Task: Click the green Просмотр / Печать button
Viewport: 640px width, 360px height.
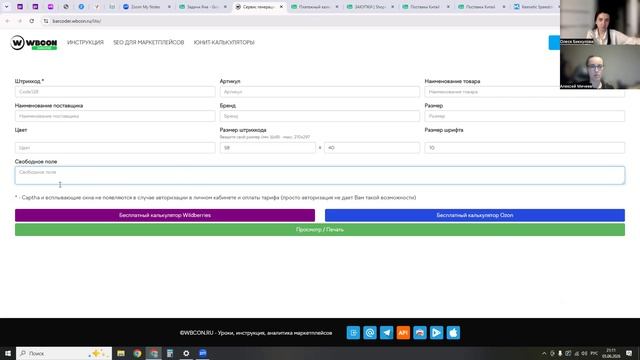Action: (320, 230)
